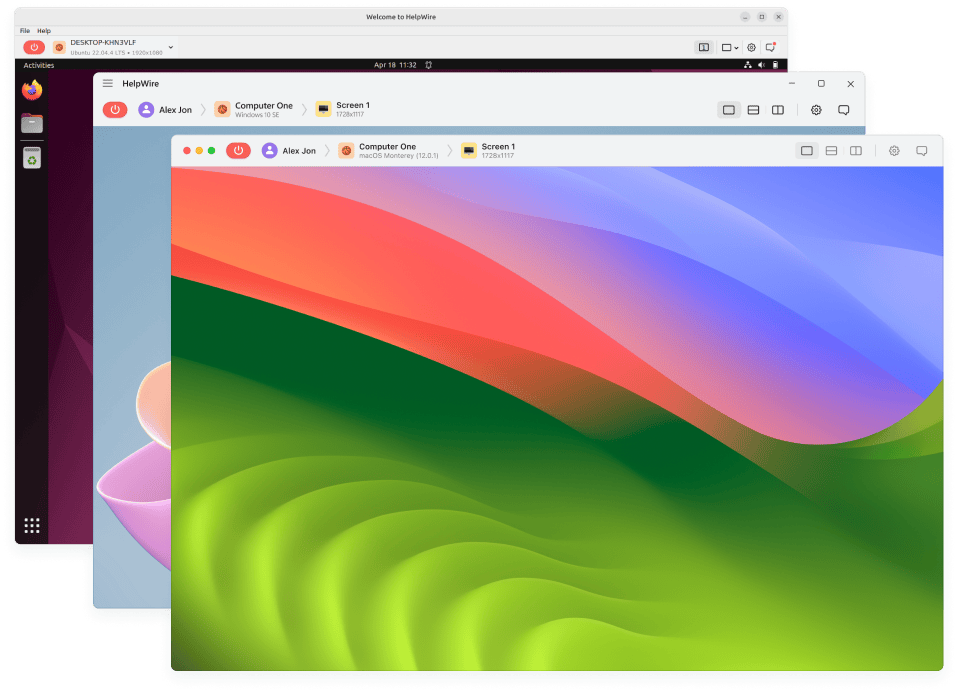Click Screen 1 monitor icon in macOS window
This screenshot has width=958, height=693.
point(469,150)
